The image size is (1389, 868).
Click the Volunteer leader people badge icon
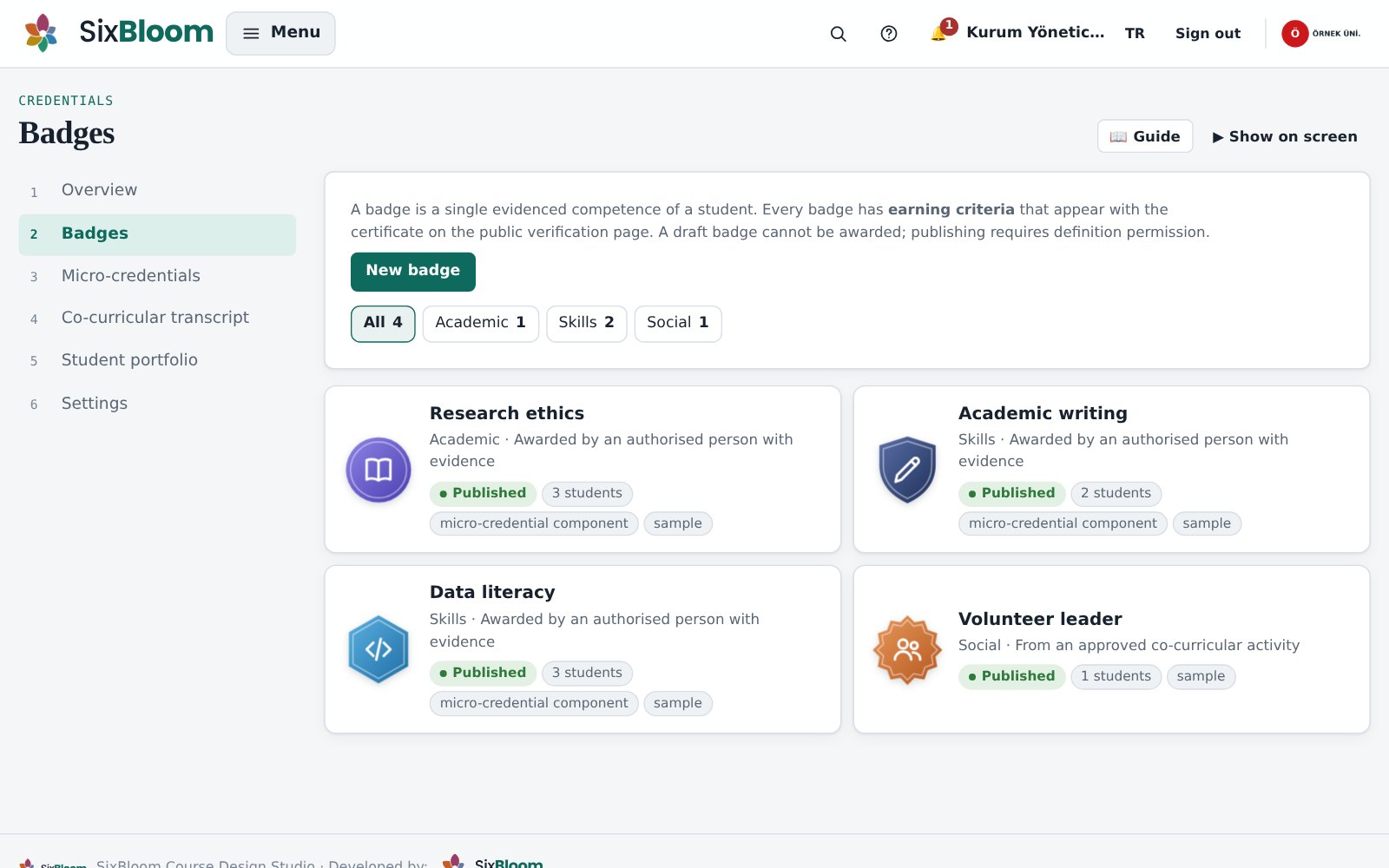[x=907, y=649]
